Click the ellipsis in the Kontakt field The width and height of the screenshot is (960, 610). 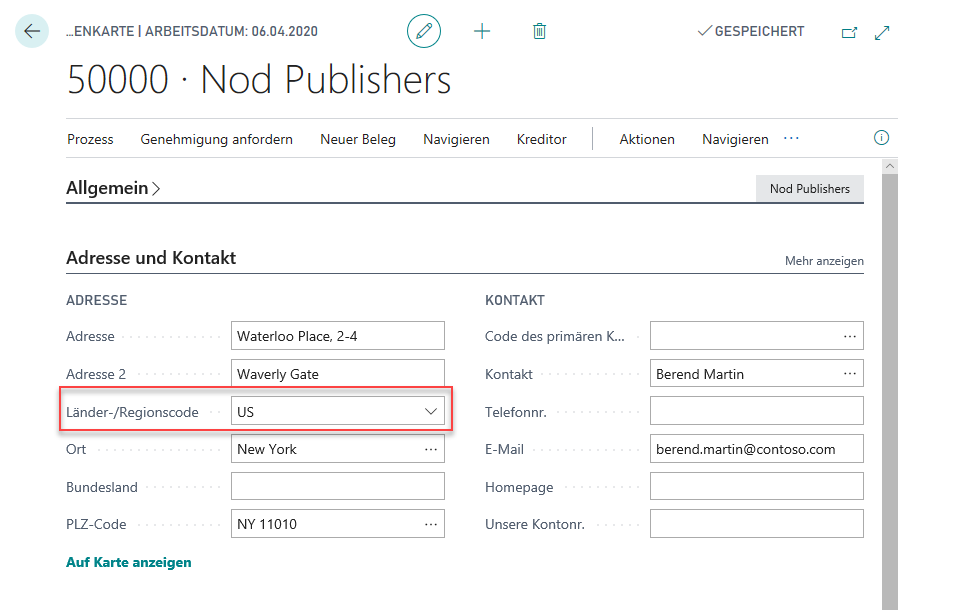pyautogui.click(x=850, y=374)
